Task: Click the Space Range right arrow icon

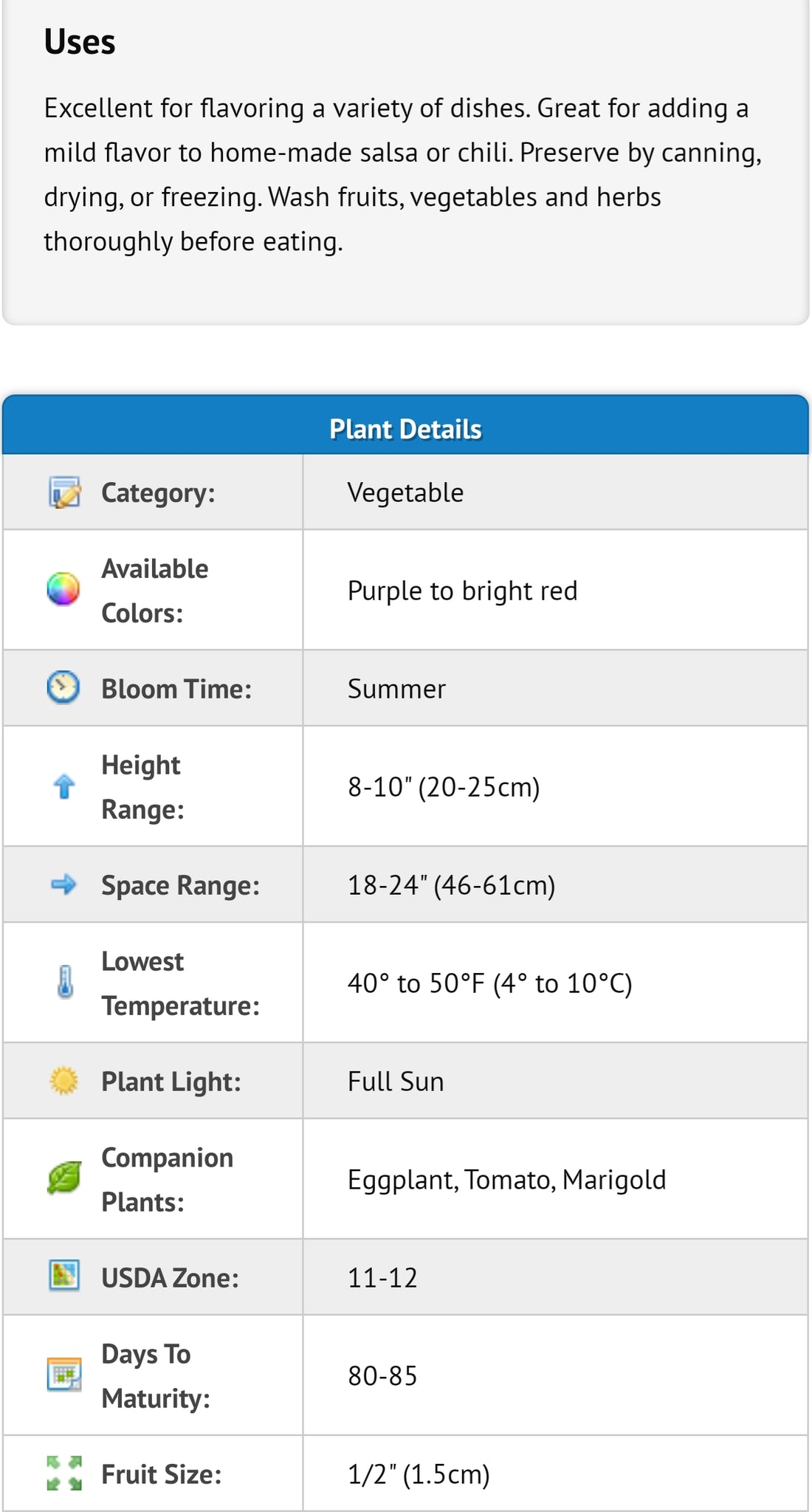Action: (x=63, y=884)
